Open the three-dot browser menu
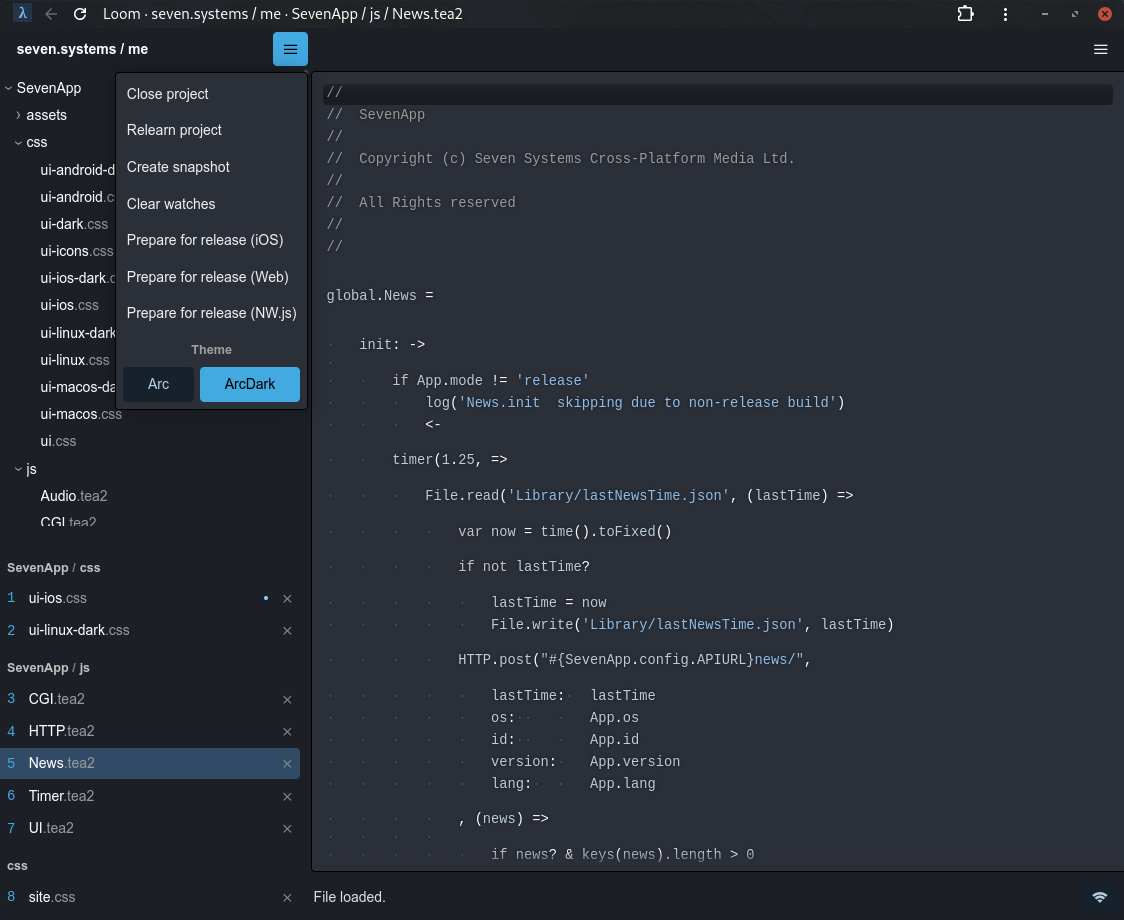Screen dimensions: 1124x920 coord(1006,14)
